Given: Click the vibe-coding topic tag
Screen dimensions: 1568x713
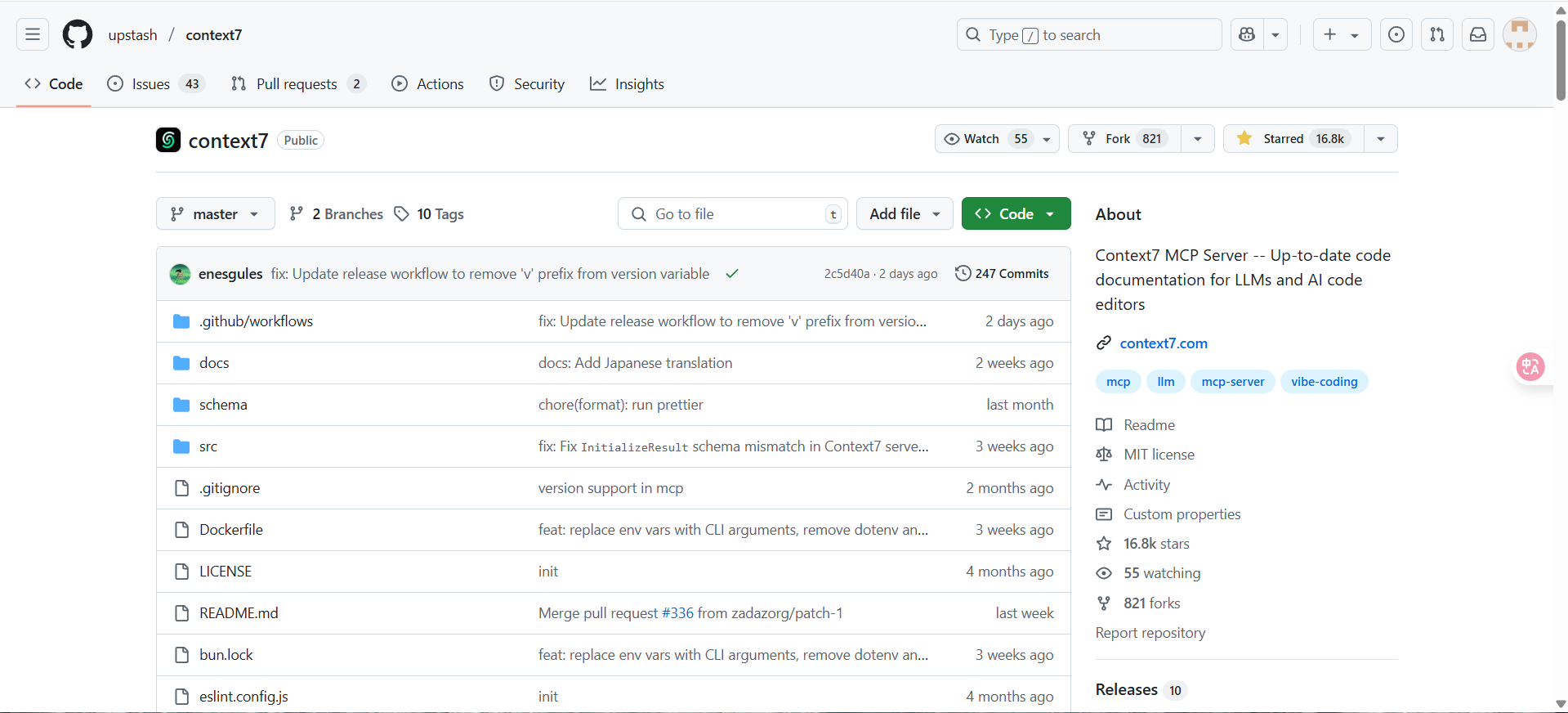Looking at the screenshot, I should tap(1324, 382).
